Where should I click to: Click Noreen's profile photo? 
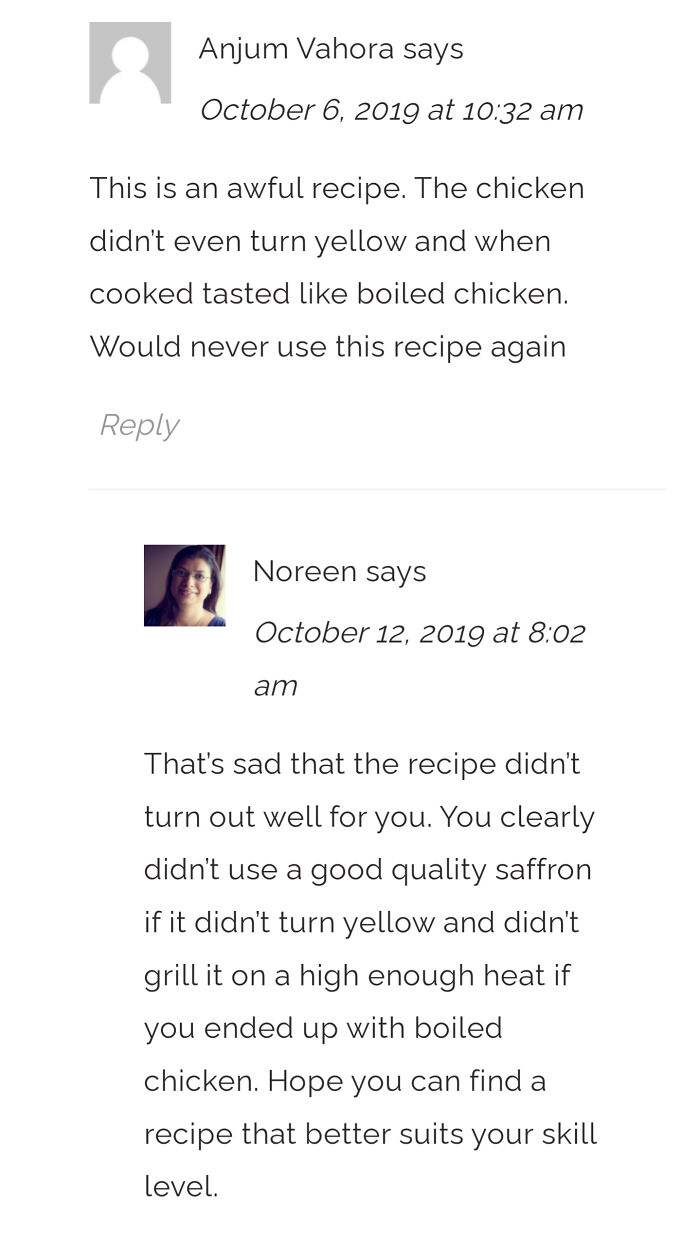tap(185, 585)
